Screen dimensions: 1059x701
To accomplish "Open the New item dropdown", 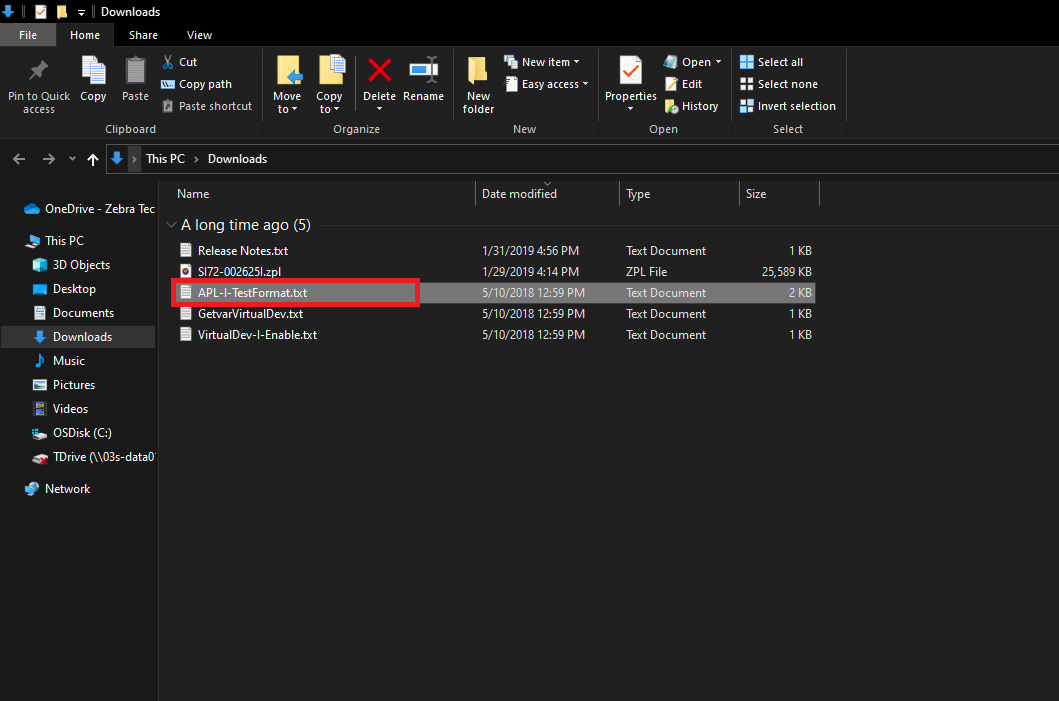I will 541,62.
